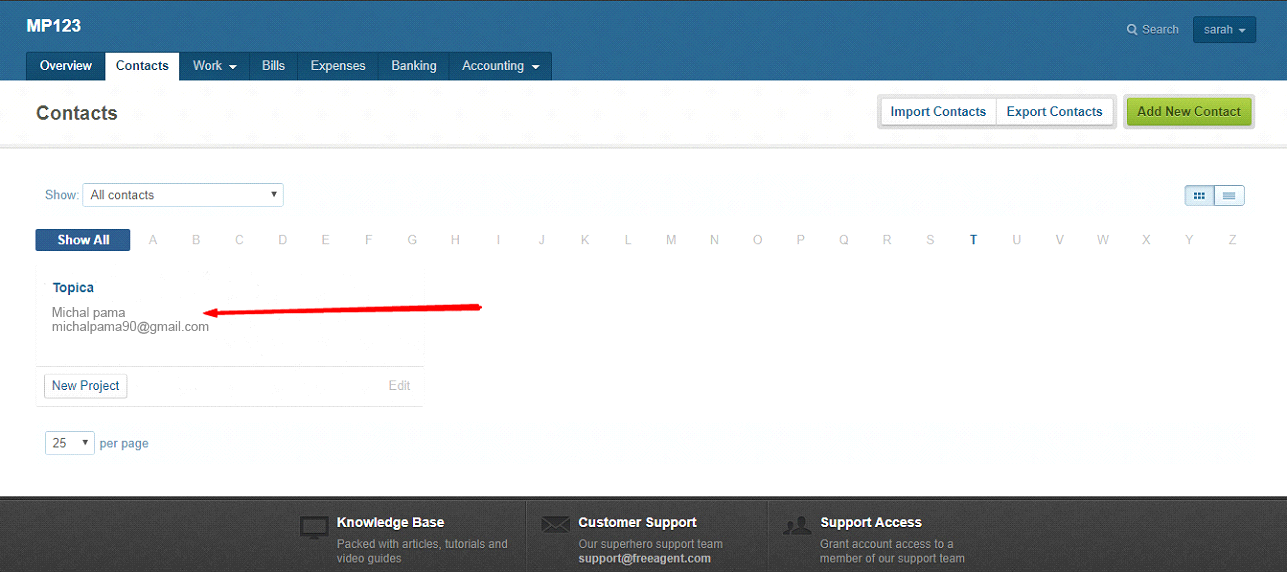
Task: Create New Project for Topica
Action: coord(86,386)
